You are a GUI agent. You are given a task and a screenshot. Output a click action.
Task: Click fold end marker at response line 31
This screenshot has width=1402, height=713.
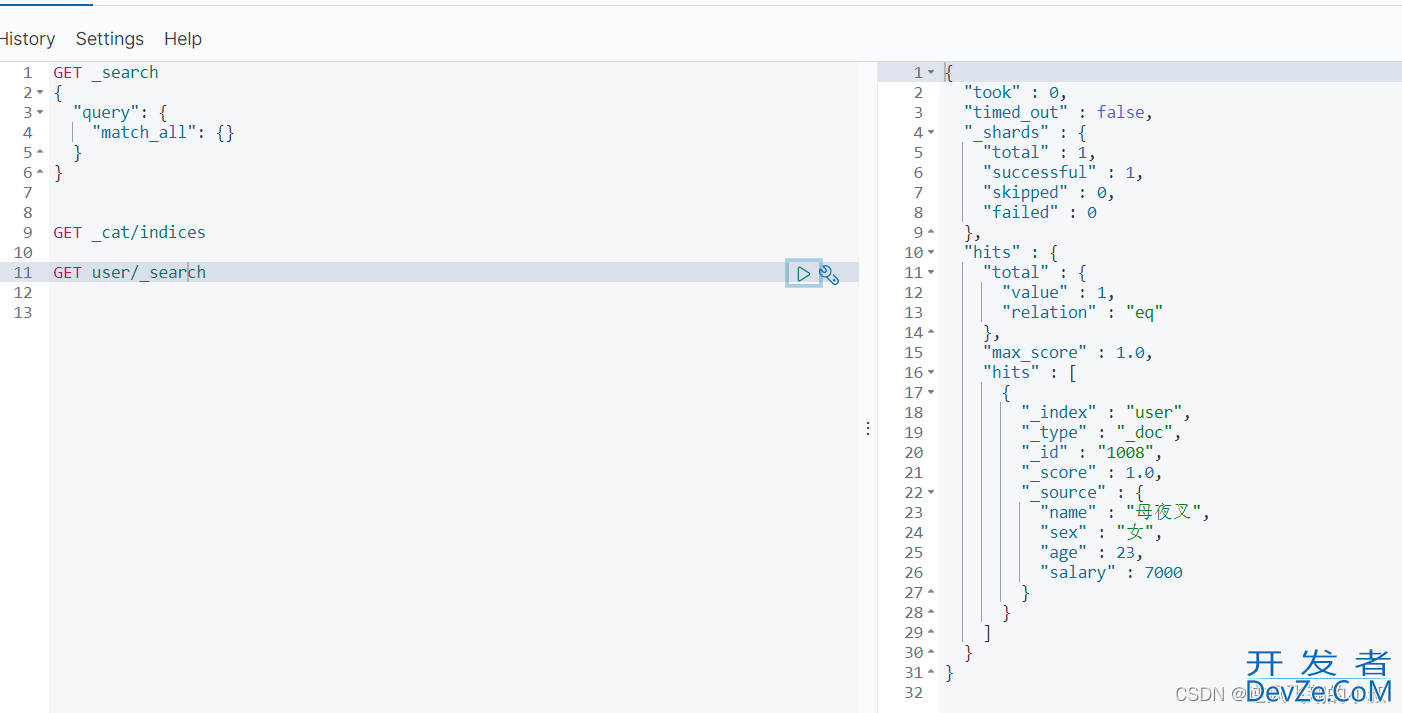click(931, 672)
